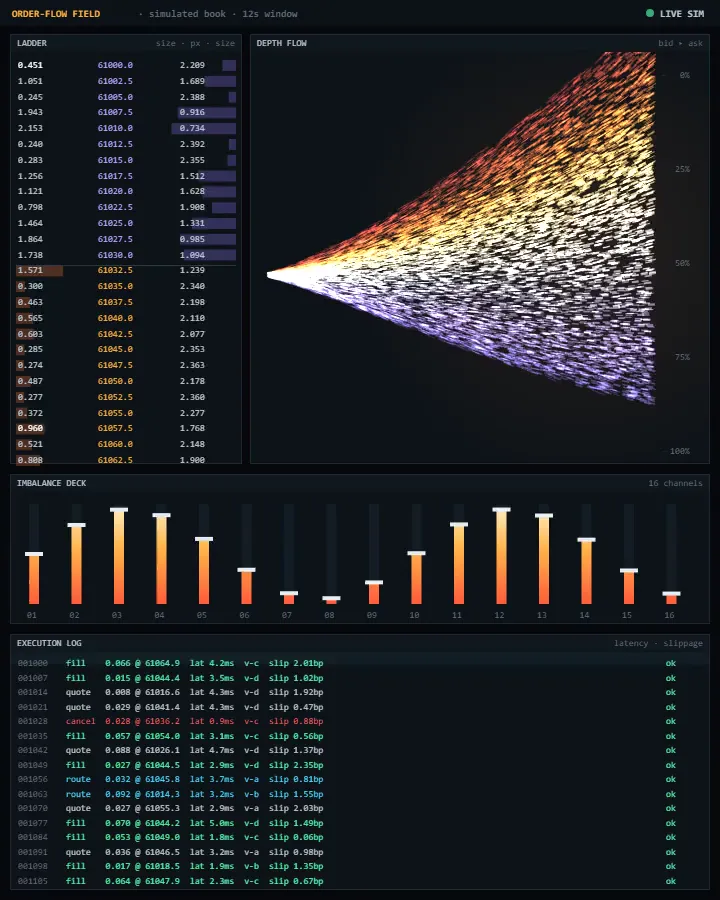Screen dimensions: 720x900
Task: Click the 'ok' status of log entry 001028
Action: [x=671, y=721]
